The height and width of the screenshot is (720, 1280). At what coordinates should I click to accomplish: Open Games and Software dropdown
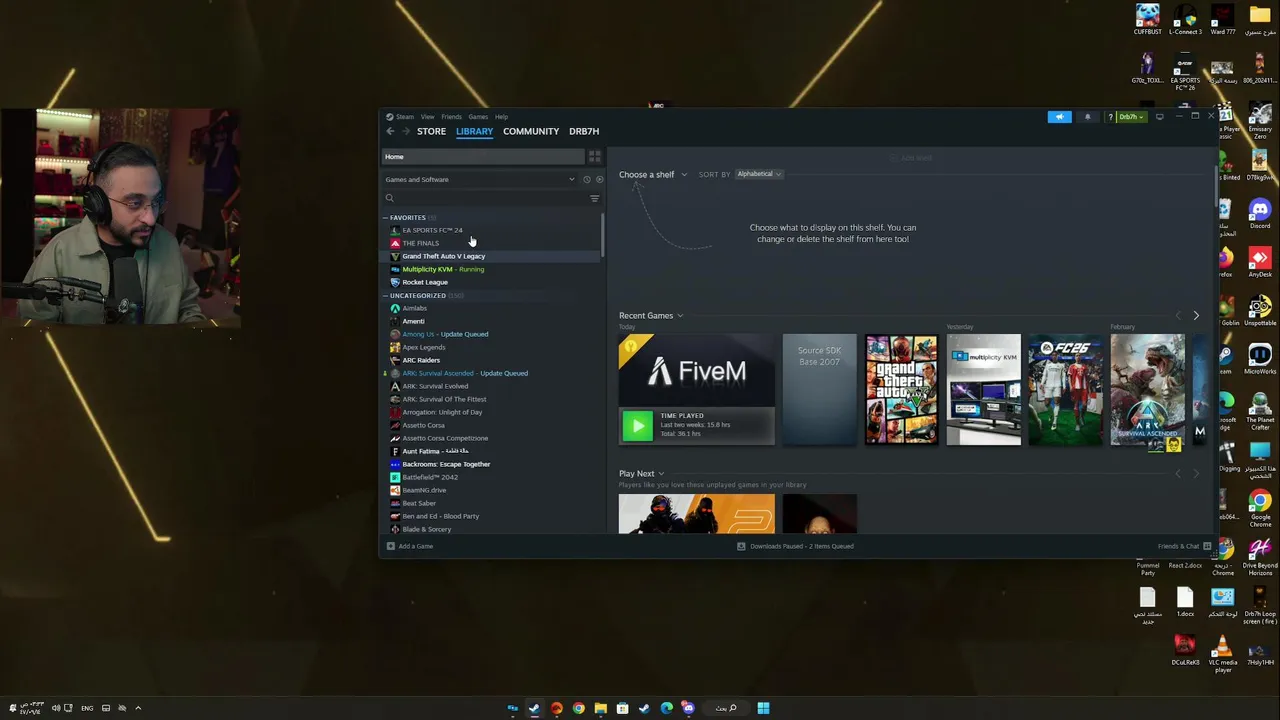[480, 180]
